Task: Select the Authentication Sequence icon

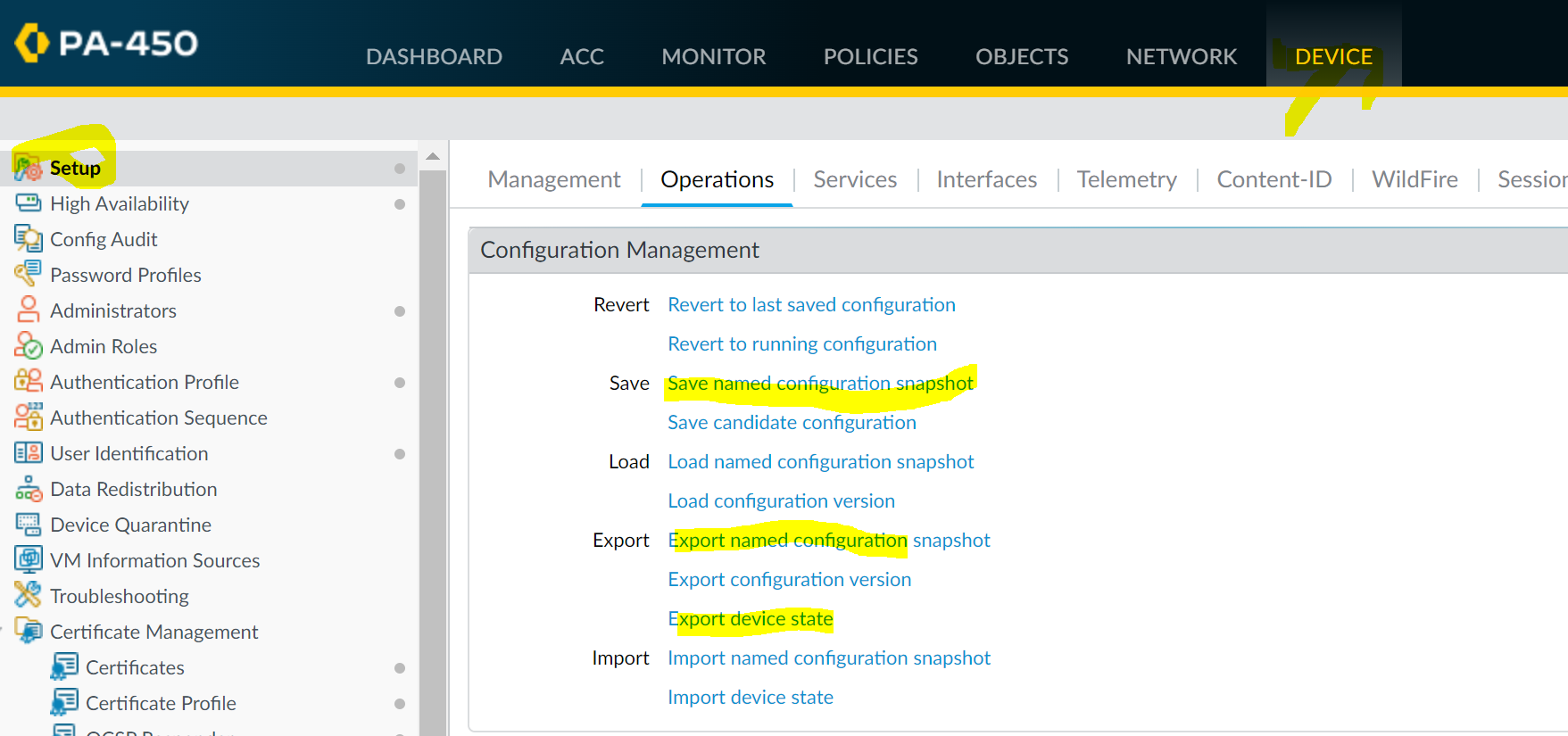Action: pos(28,418)
